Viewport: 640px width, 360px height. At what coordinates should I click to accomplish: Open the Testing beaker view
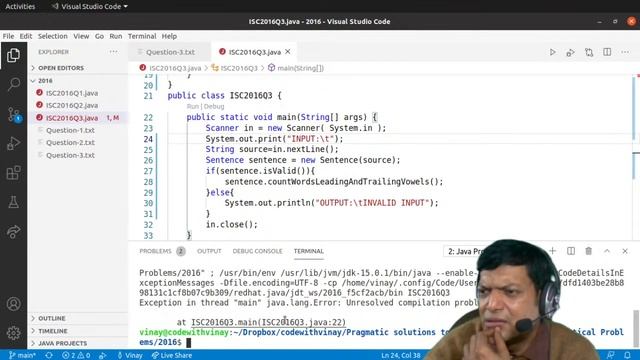[13, 202]
